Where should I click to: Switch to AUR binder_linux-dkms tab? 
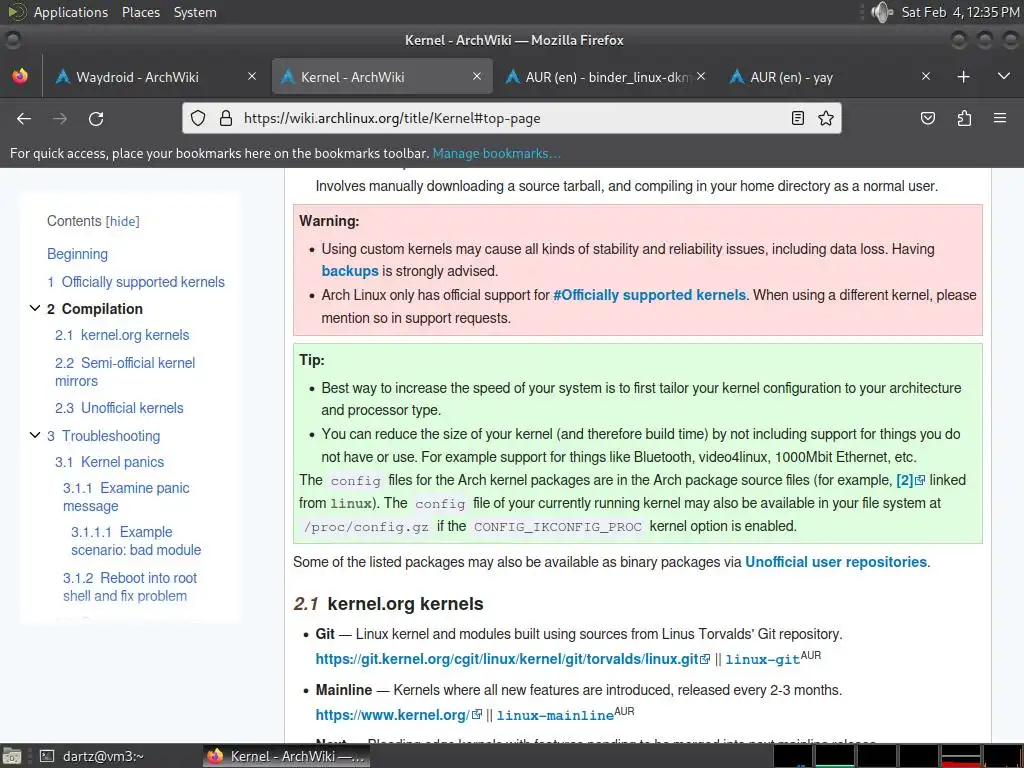click(x=606, y=76)
